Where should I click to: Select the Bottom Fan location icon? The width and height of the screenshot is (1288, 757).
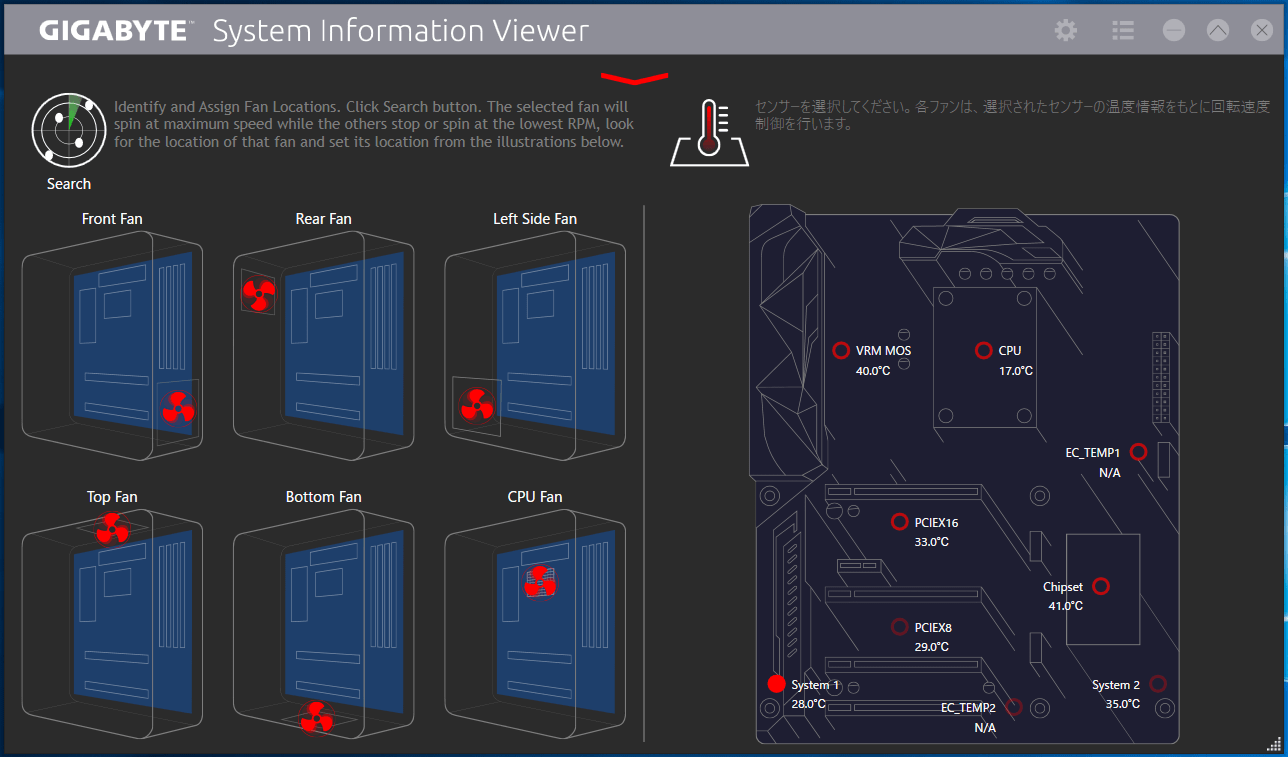317,716
